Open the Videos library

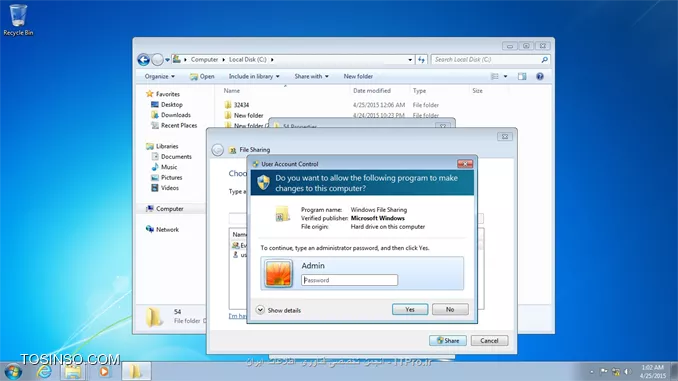coord(165,188)
